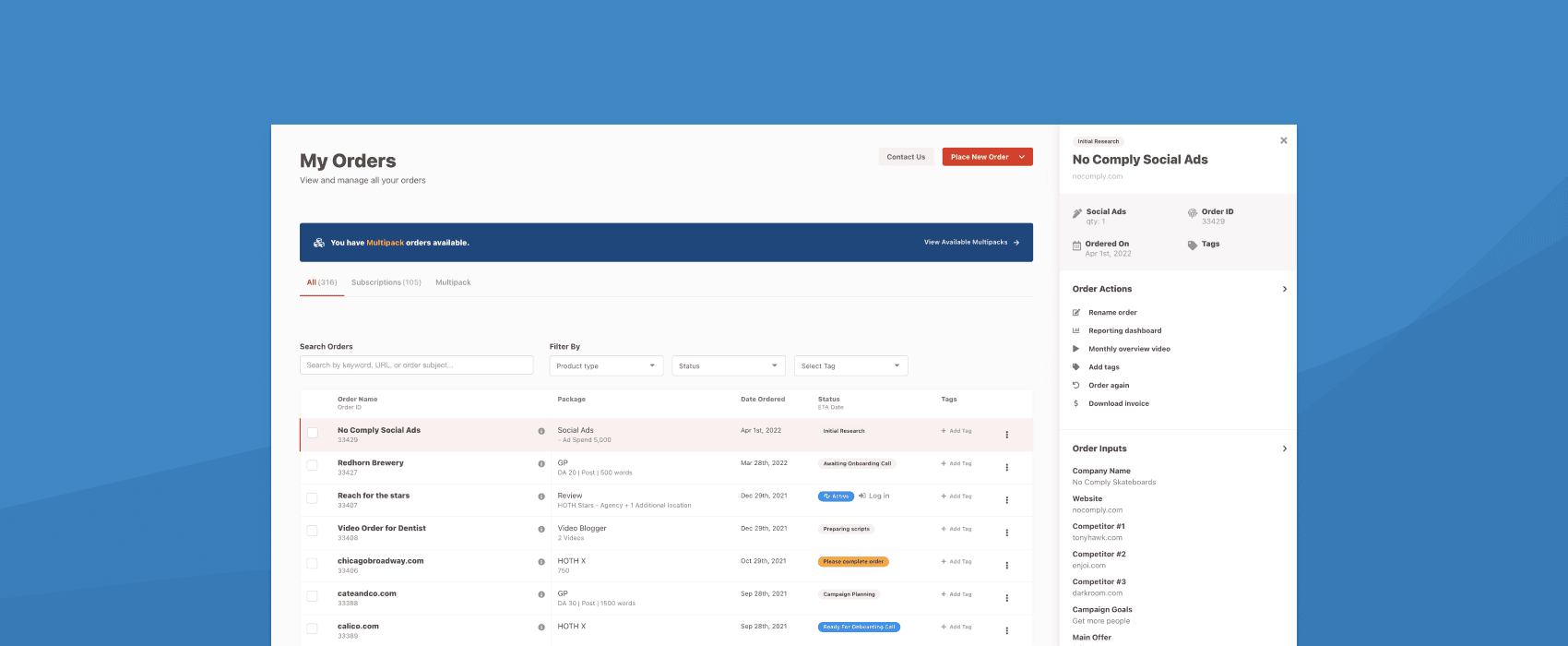Click Add Tag for No Comply Social Ads row
The image size is (1568, 646).
click(x=956, y=431)
